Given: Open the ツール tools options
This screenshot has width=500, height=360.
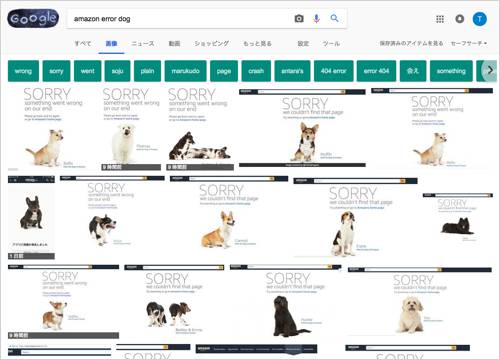Looking at the screenshot, I should pyautogui.click(x=331, y=43).
